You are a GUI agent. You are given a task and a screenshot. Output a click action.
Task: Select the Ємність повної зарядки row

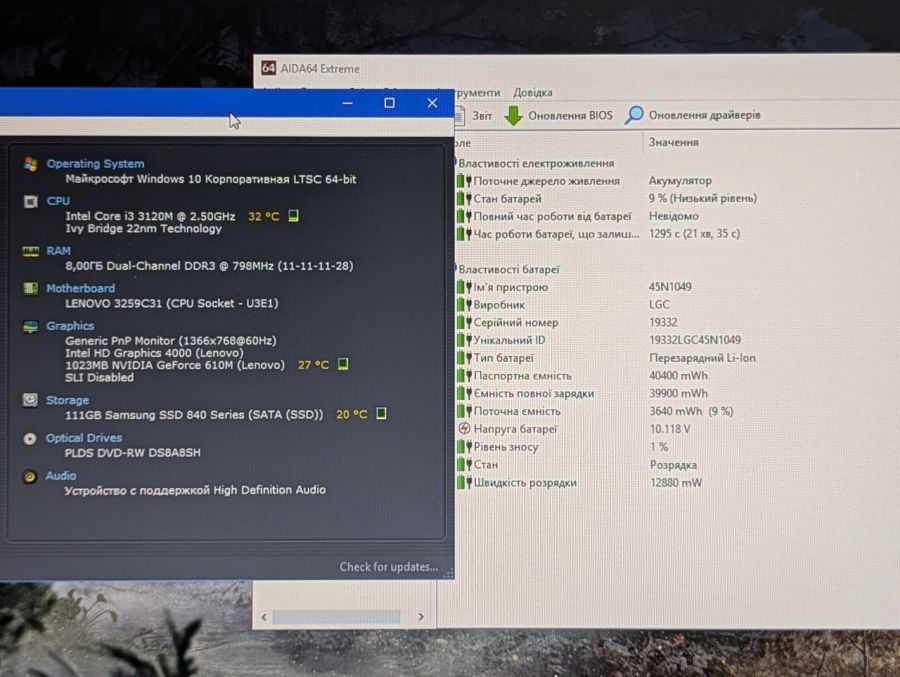click(583, 393)
